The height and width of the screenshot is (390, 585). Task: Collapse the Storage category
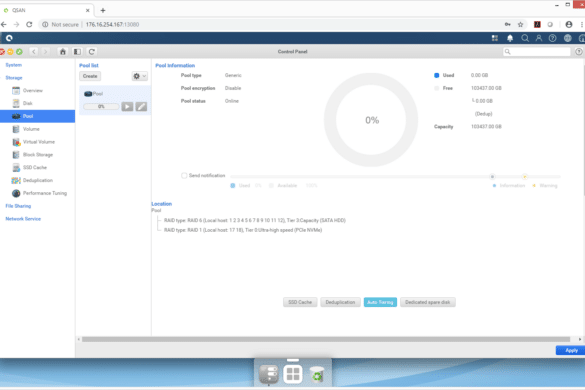click(x=14, y=78)
